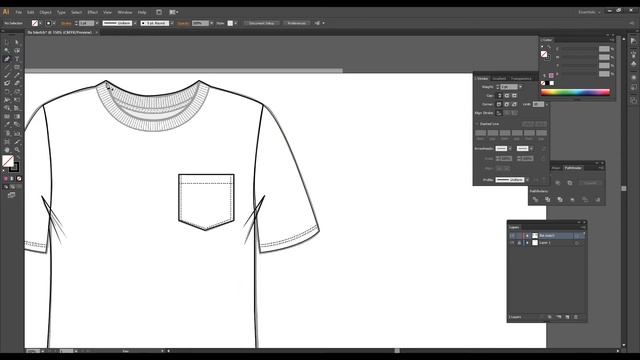Select the Eraser tool

17,83
